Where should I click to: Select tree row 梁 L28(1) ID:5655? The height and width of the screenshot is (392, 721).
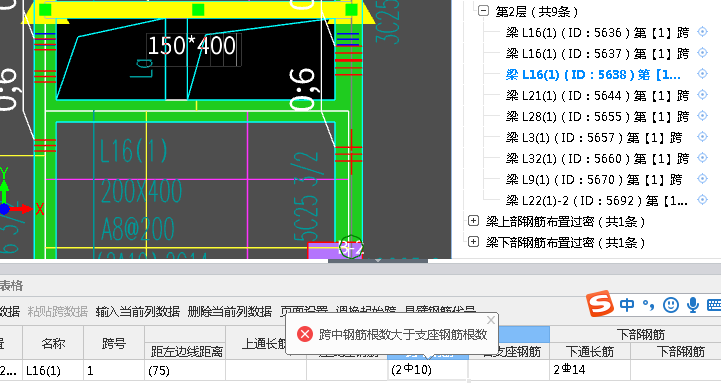point(597,117)
